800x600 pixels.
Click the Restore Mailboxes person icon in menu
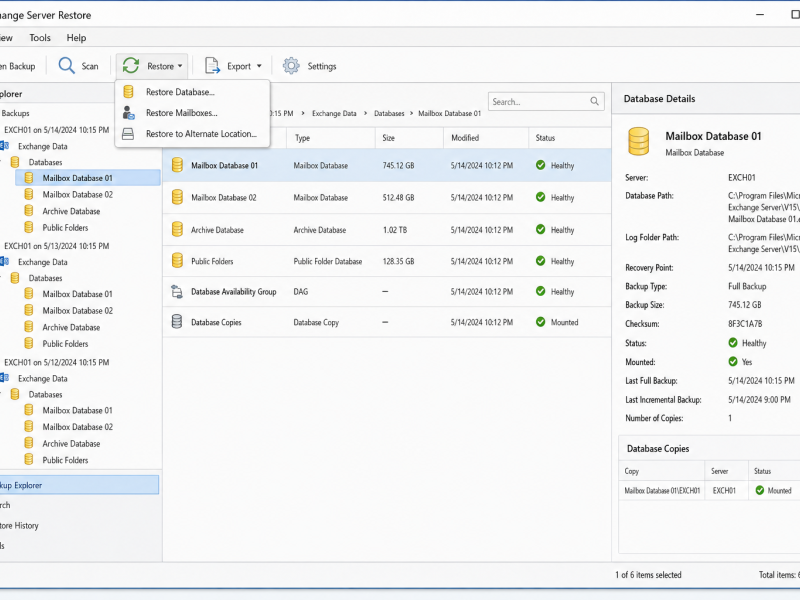[x=129, y=113]
